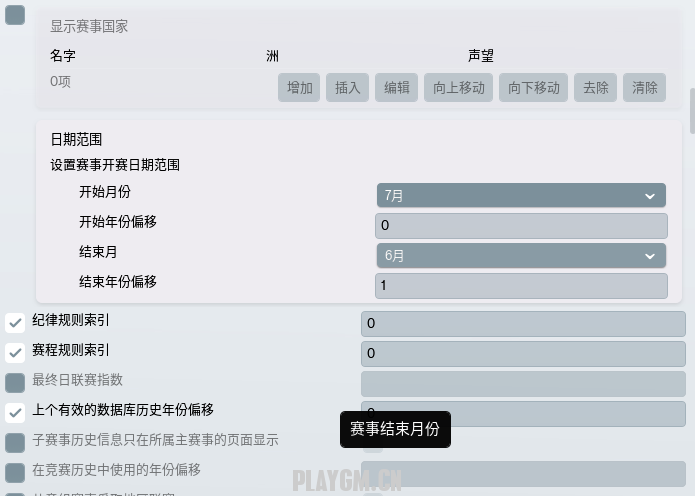Screen dimensions: 695x496
Task: Click the vertical scrollbar on the right
Action: pos(692,111)
